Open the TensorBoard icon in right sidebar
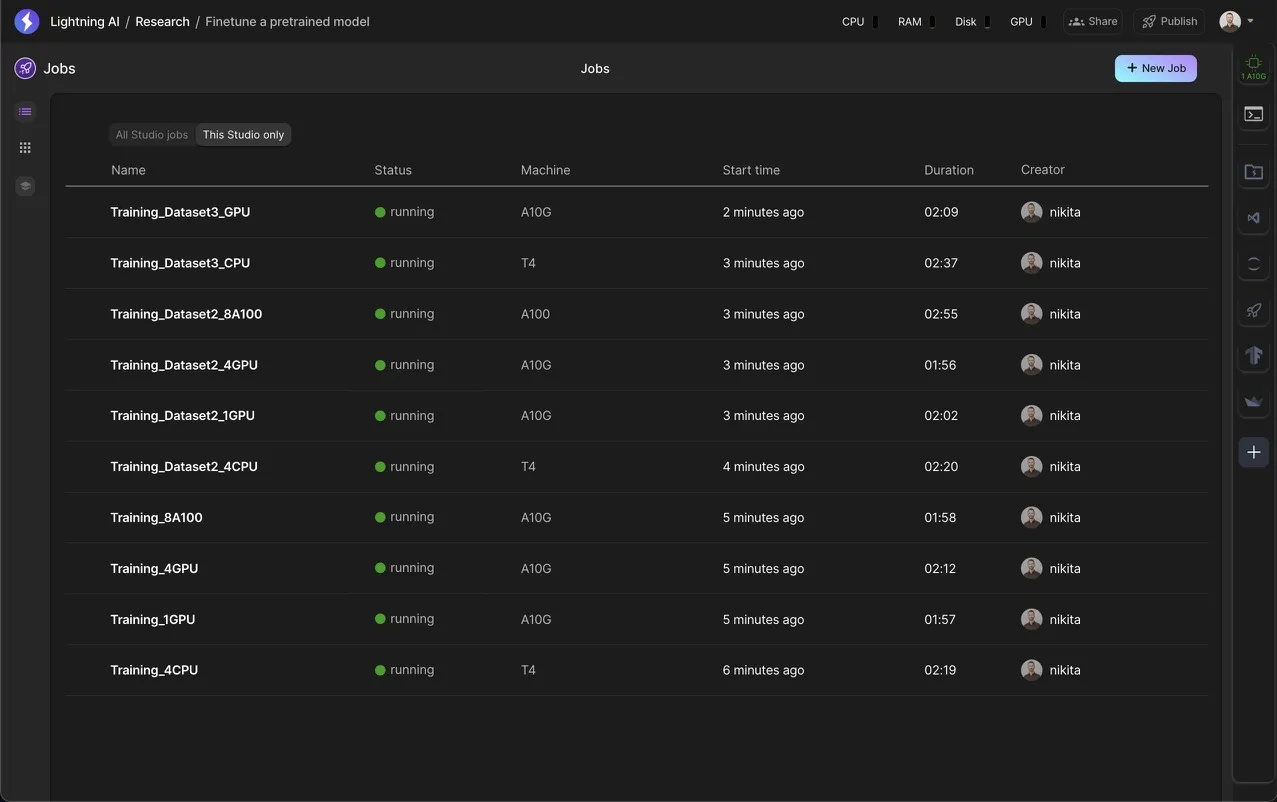Viewport: 1277px width, 802px height. (x=1253, y=355)
